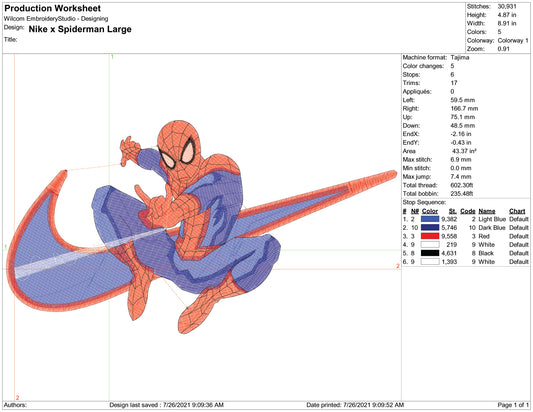
Task: Select the Red thread swatch
Action: point(430,236)
